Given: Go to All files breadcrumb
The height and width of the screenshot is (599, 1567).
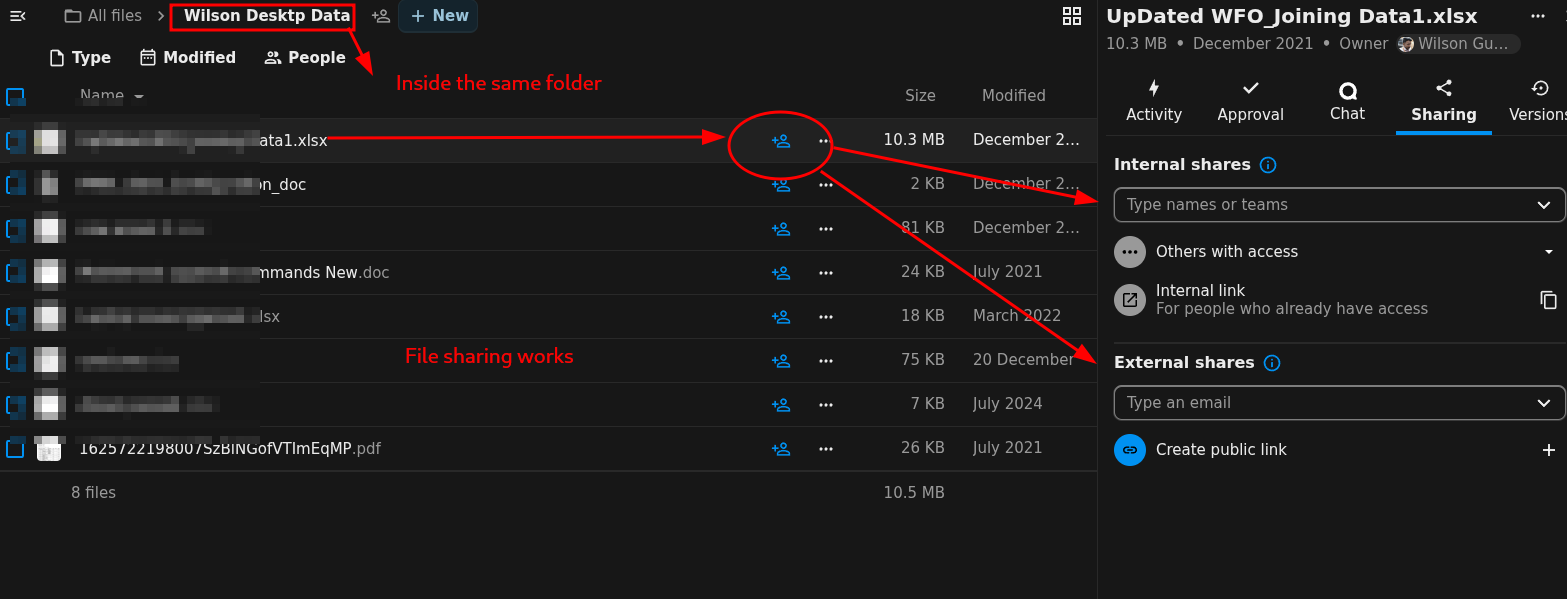Looking at the screenshot, I should [x=103, y=16].
